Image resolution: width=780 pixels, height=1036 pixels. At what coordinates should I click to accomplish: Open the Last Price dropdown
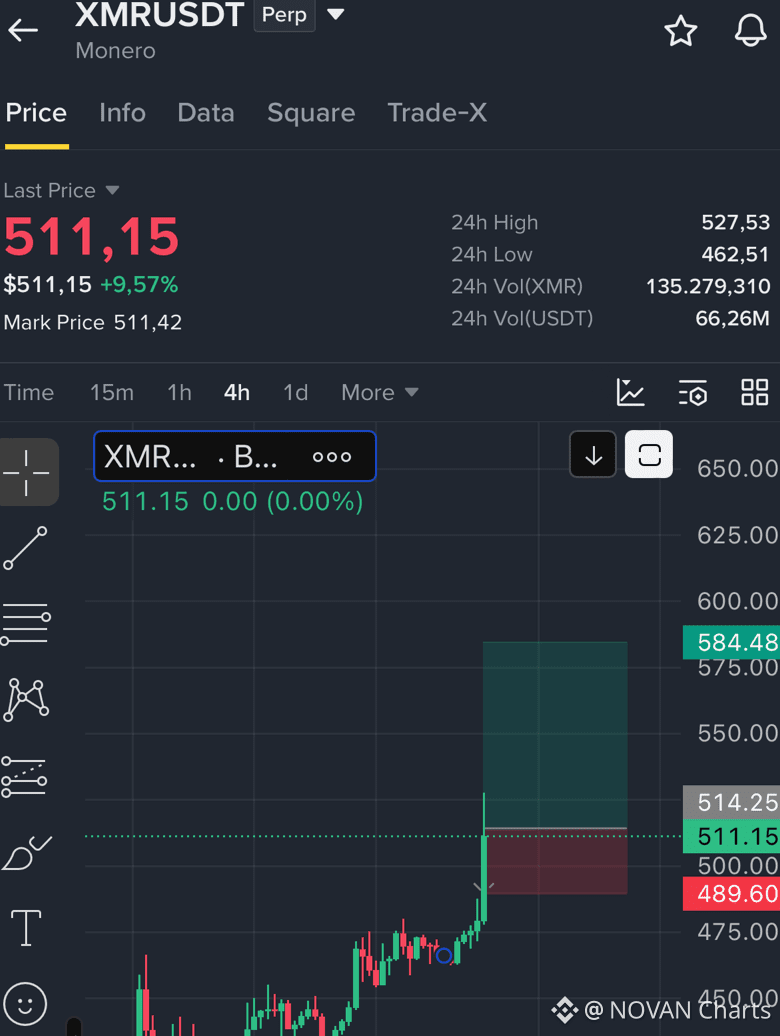61,191
